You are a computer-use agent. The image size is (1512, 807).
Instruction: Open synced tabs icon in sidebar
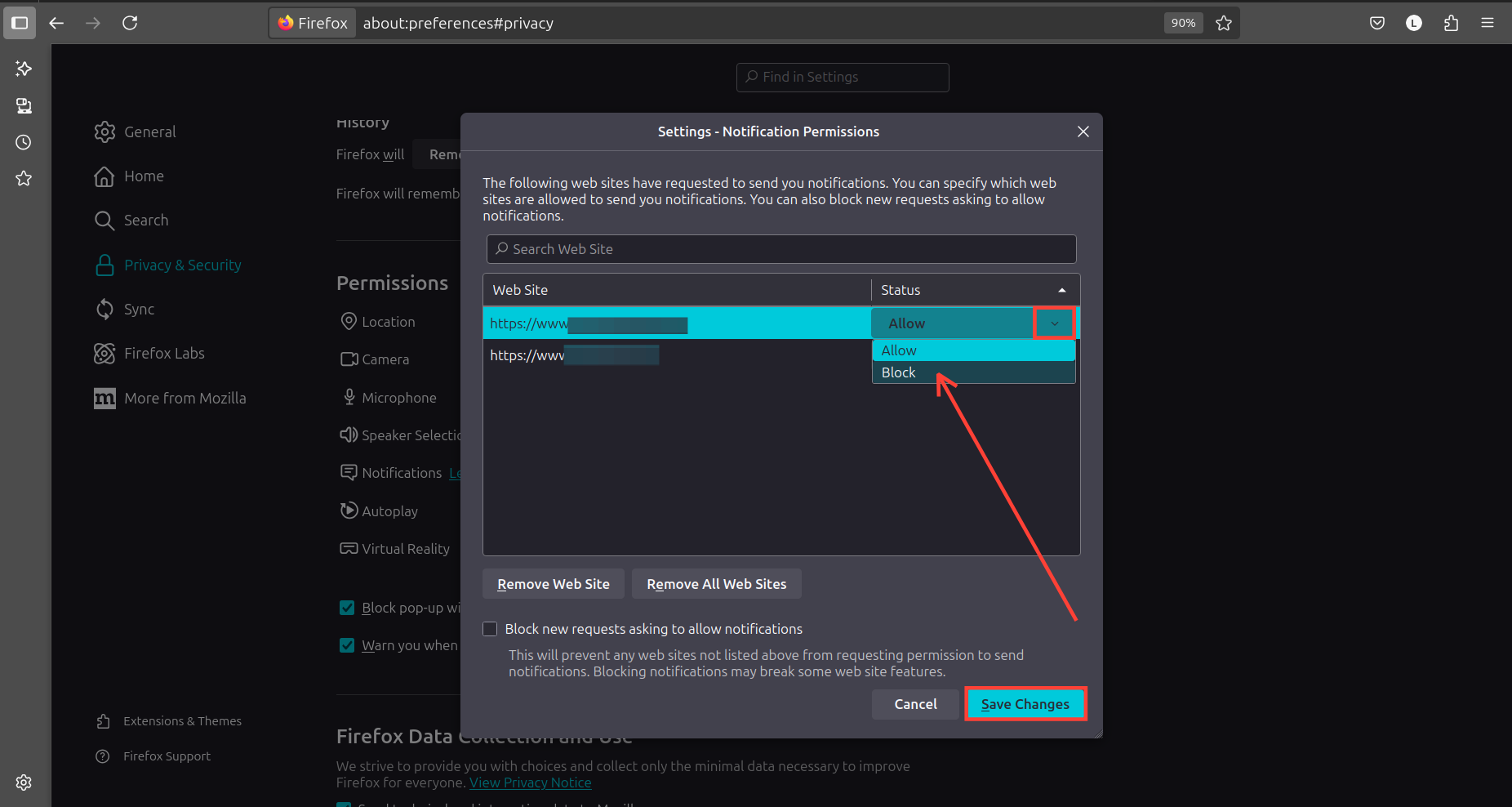(24, 105)
